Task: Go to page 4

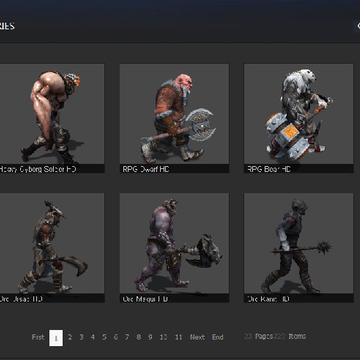Action: pos(93,337)
